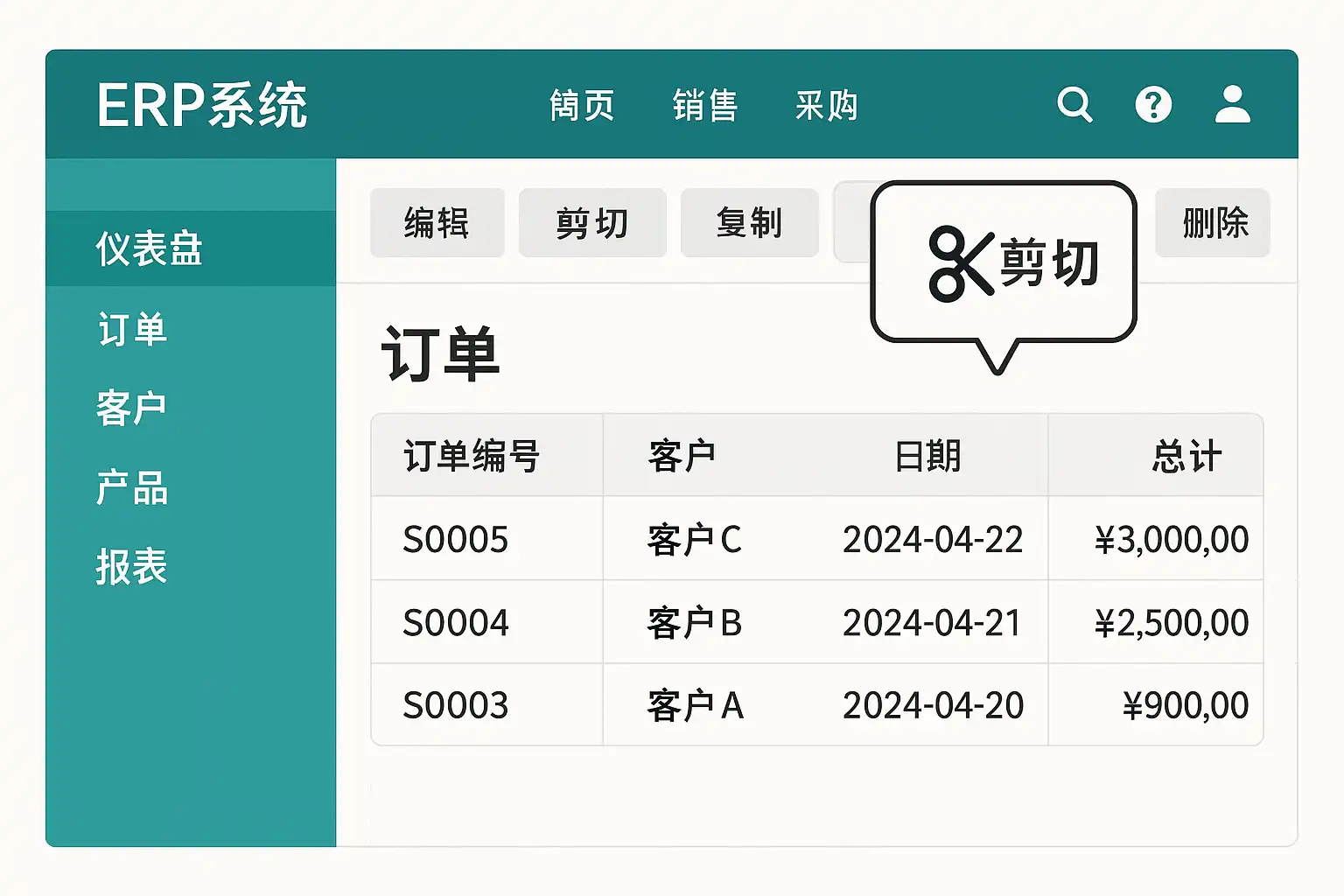Click the ERP系统 logo title
This screenshot has height=896, width=1344.
coord(201,106)
